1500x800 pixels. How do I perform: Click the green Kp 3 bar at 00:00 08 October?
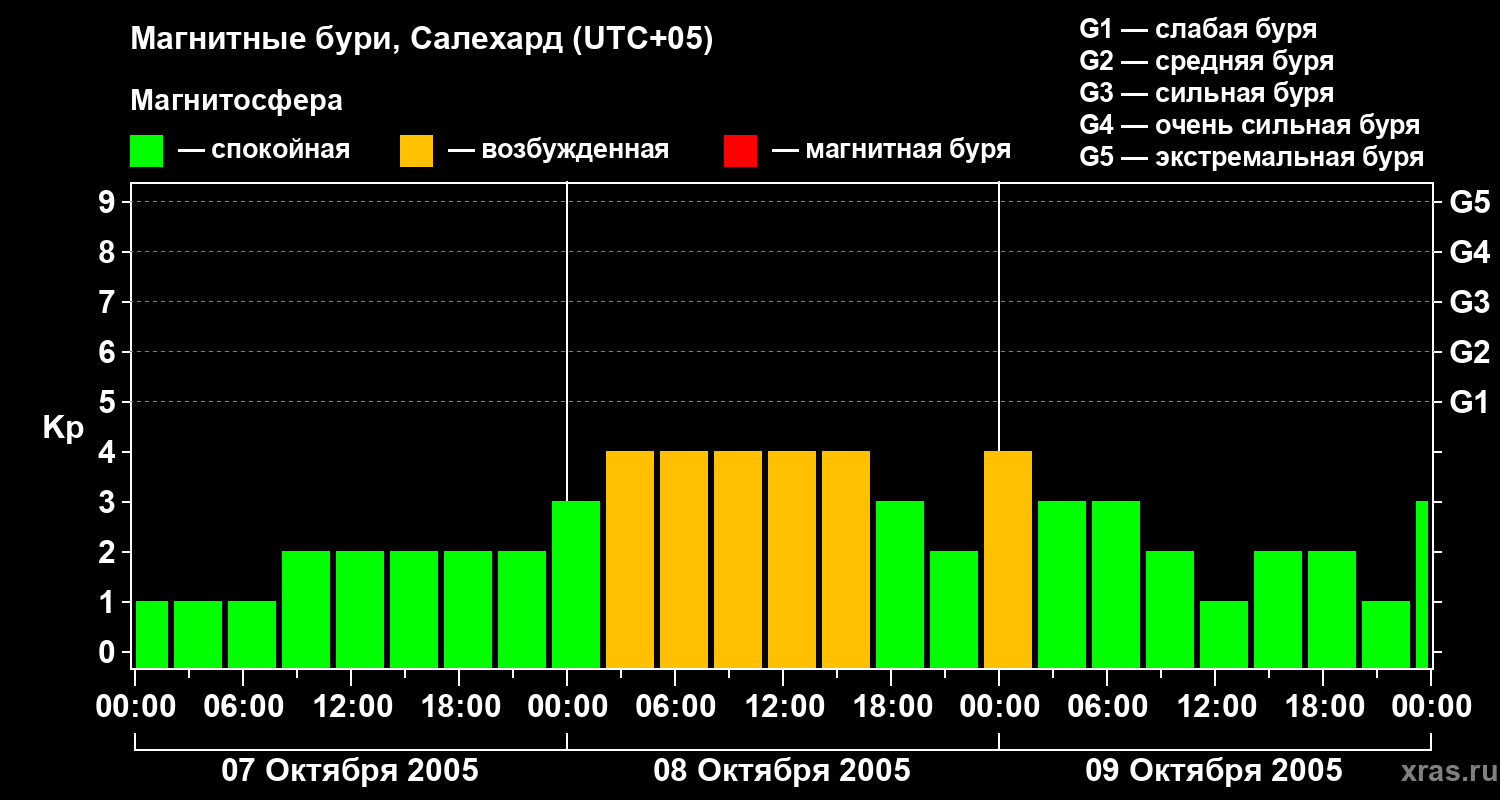(576, 585)
